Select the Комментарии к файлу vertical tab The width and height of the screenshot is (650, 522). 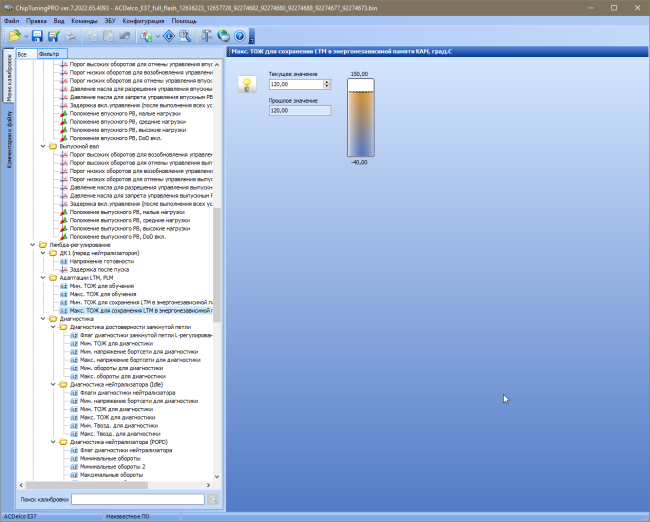click(x=8, y=139)
